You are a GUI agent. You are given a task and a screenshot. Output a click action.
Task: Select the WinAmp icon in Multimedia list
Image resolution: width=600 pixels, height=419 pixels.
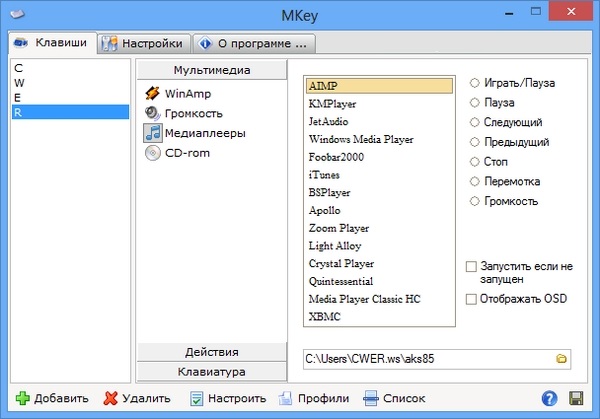coord(152,93)
